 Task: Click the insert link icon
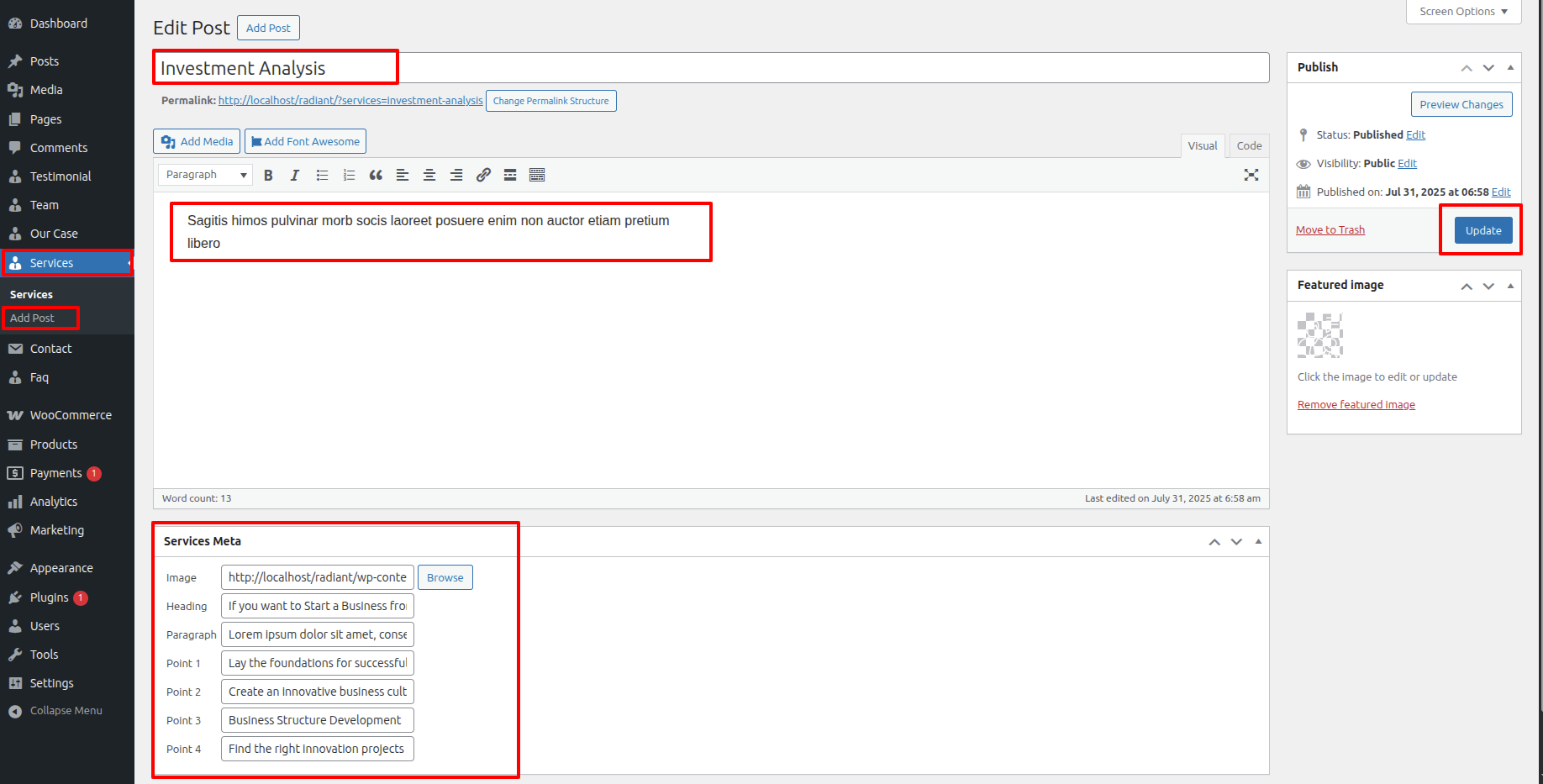[483, 175]
